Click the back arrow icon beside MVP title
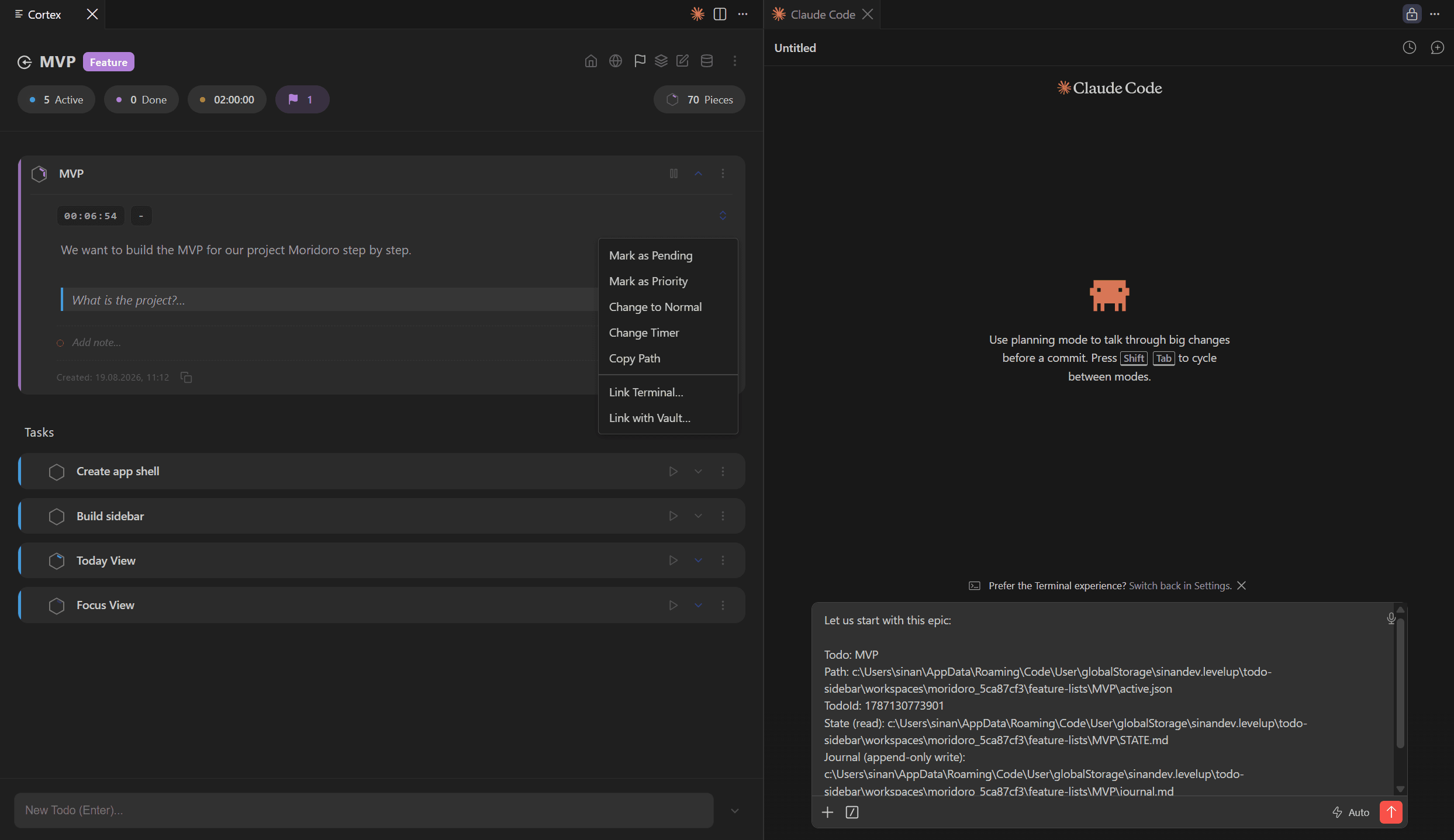The height and width of the screenshot is (840, 1454). tap(25, 62)
